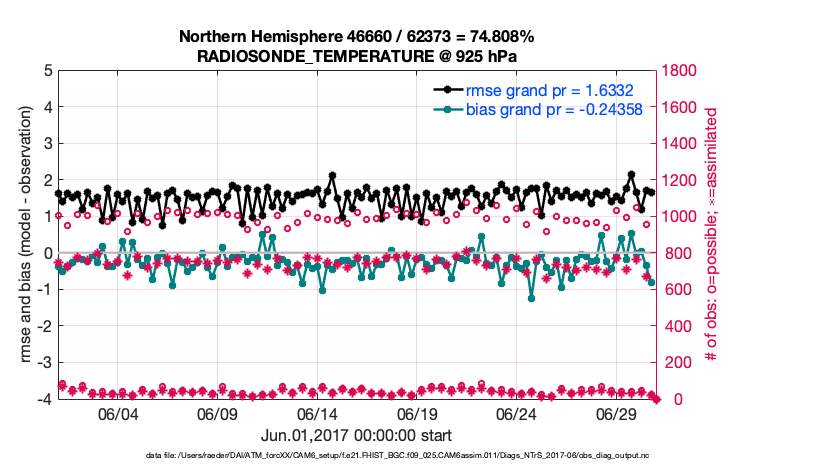This screenshot has height=470, width=830.
Task: Select the 06/19 date tick label
Action: coord(417,415)
